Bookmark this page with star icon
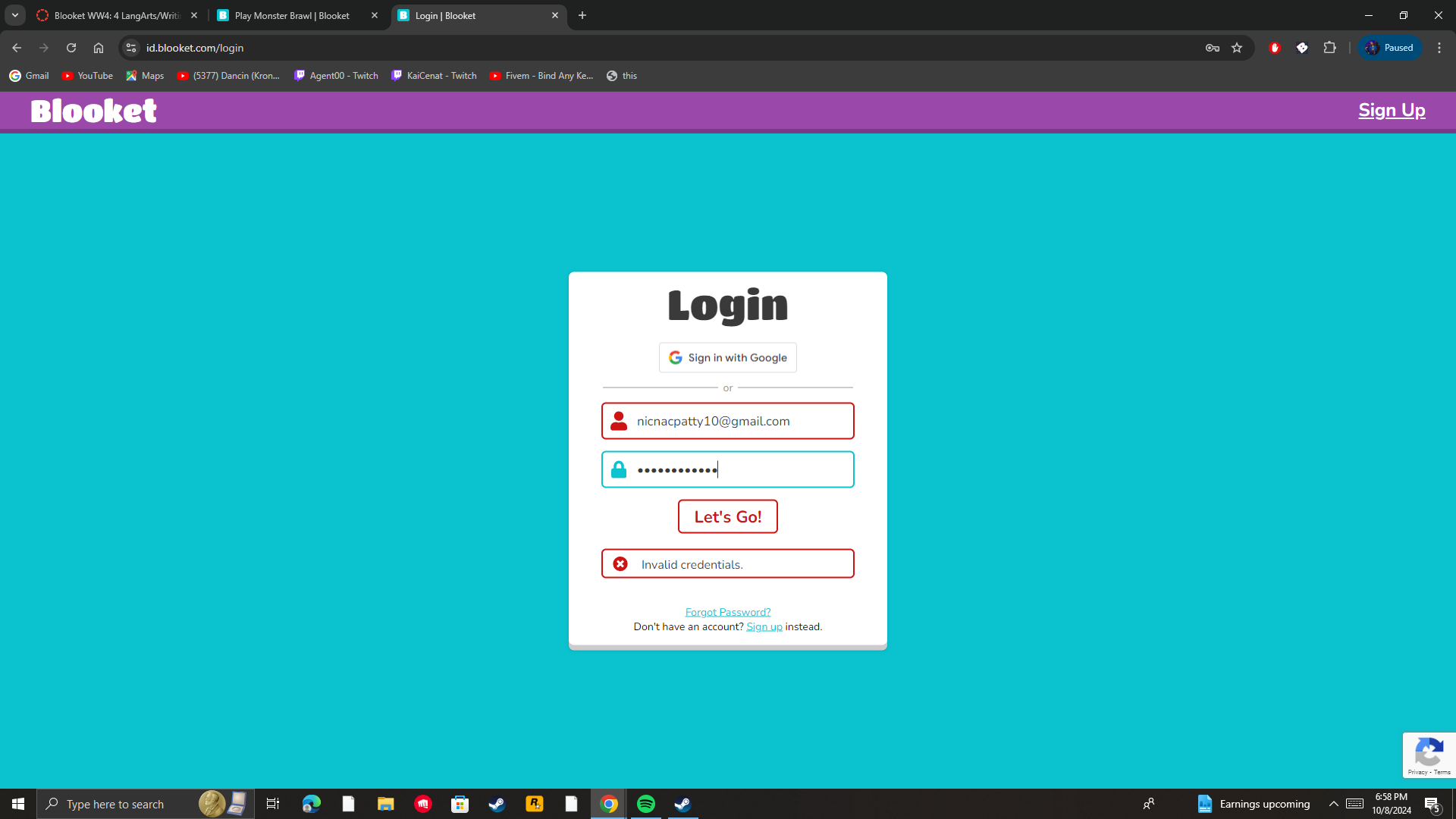Viewport: 1456px width, 819px height. [1237, 48]
